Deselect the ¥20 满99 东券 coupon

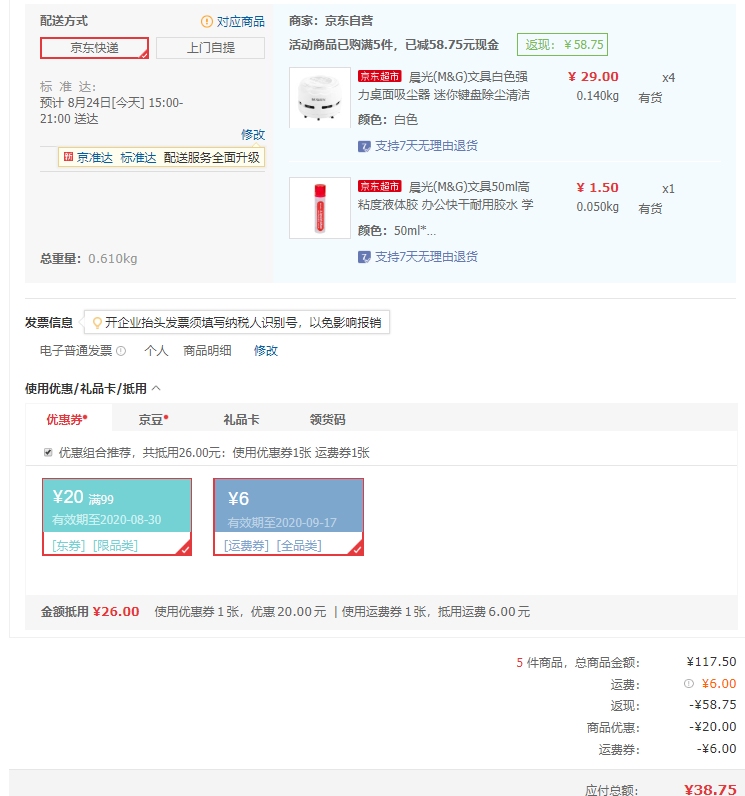tap(117, 517)
